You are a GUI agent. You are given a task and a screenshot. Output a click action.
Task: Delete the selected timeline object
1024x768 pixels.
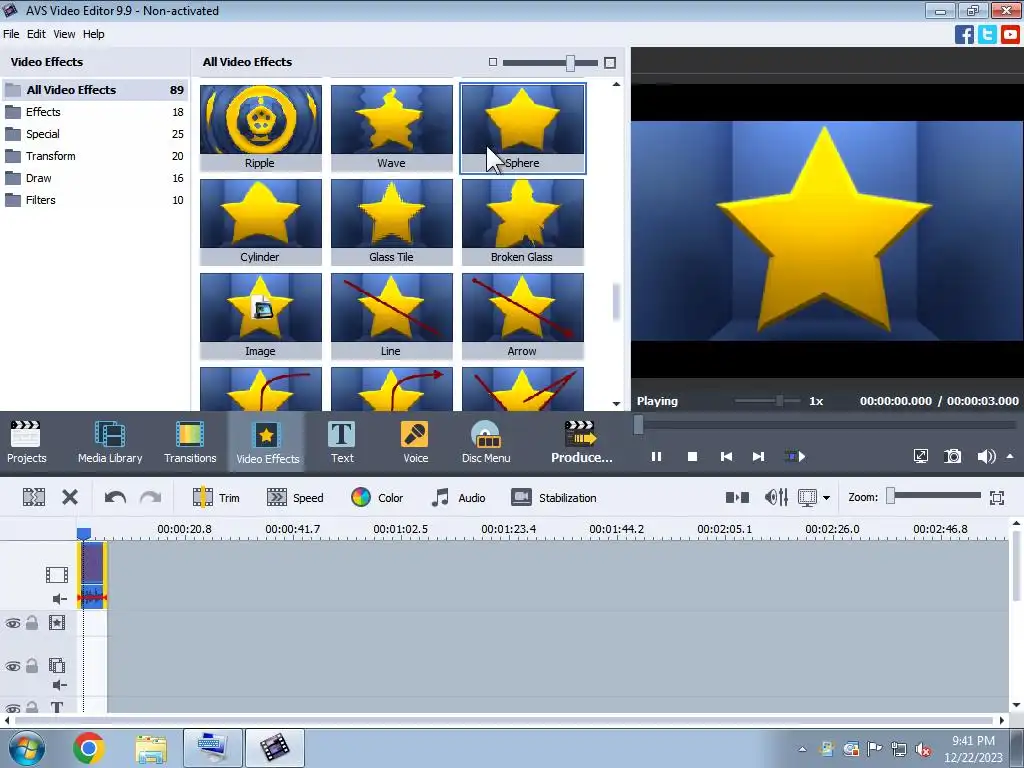pos(70,498)
